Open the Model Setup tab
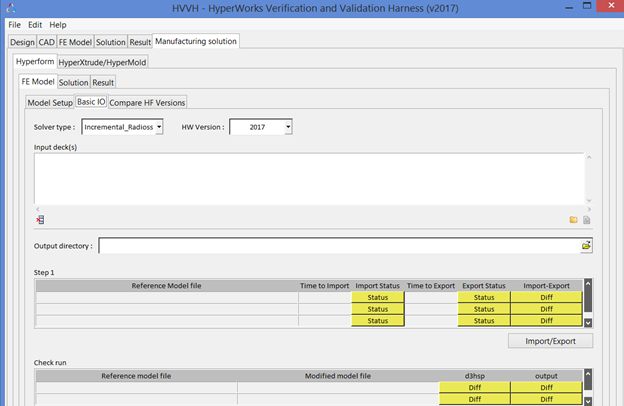The image size is (624, 406). coord(49,102)
